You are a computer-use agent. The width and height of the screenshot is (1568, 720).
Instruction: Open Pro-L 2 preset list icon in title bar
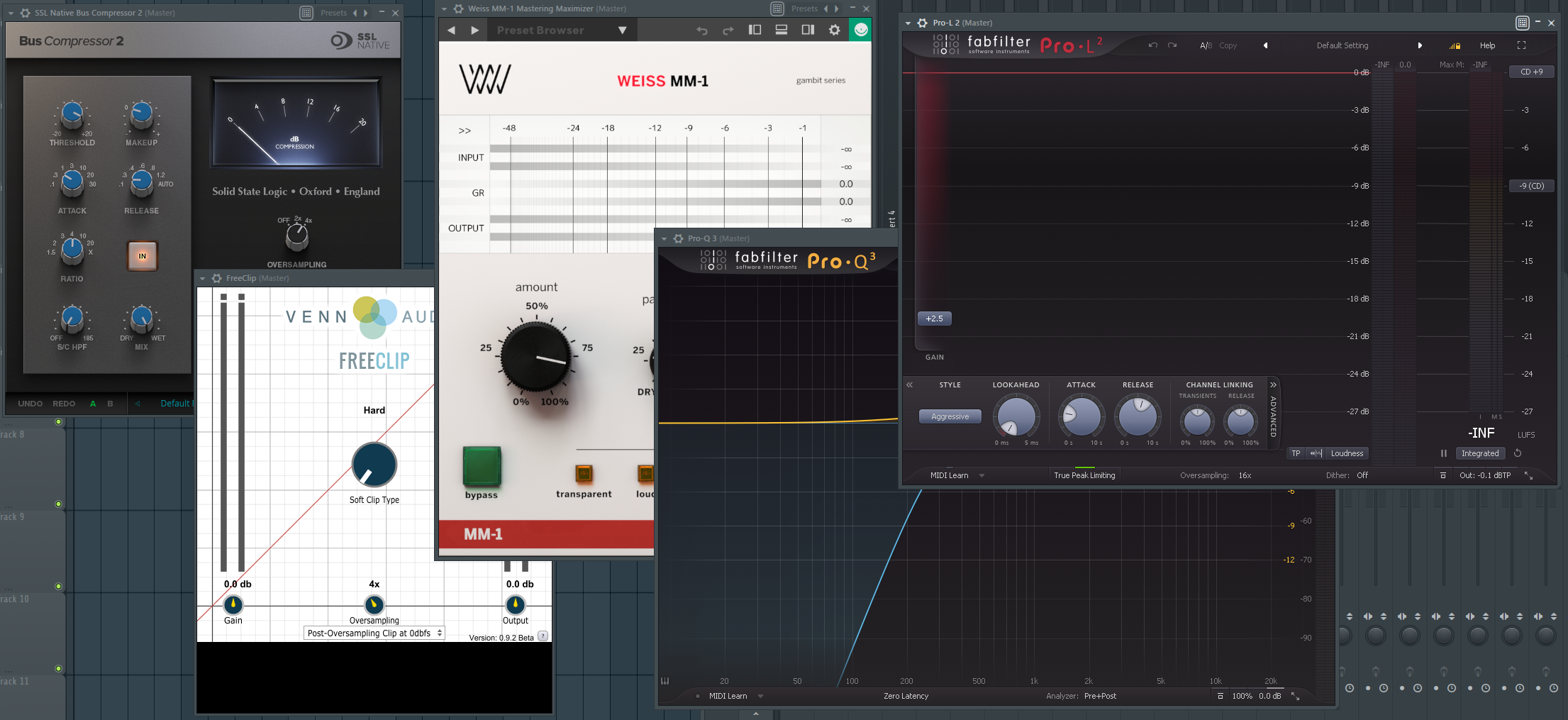[x=1523, y=23]
